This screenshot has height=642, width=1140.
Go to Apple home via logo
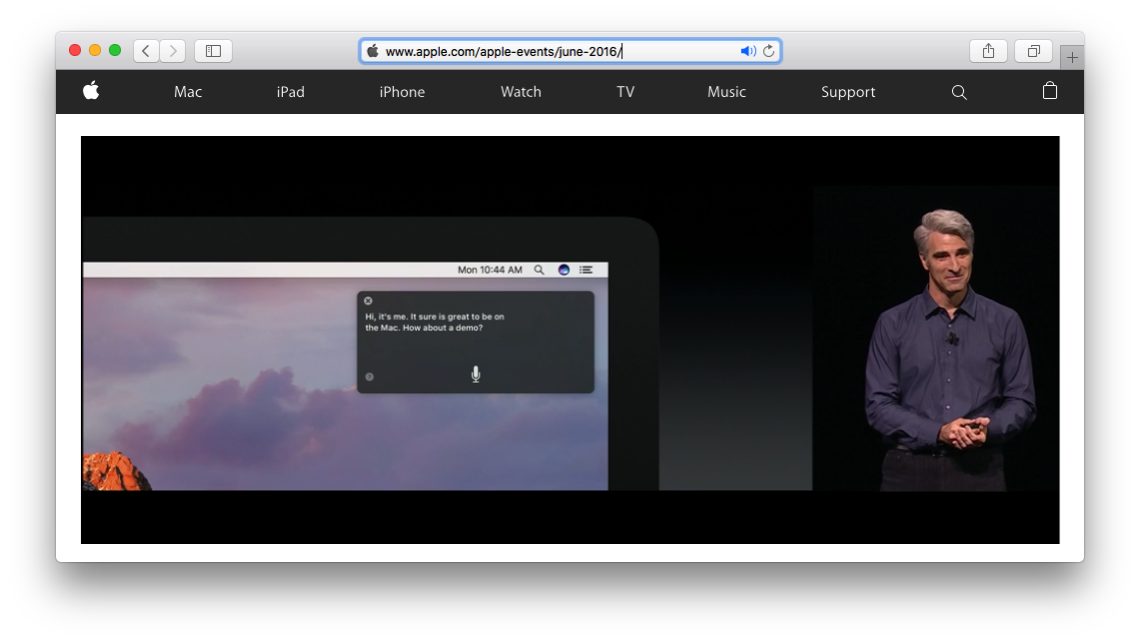tap(91, 91)
